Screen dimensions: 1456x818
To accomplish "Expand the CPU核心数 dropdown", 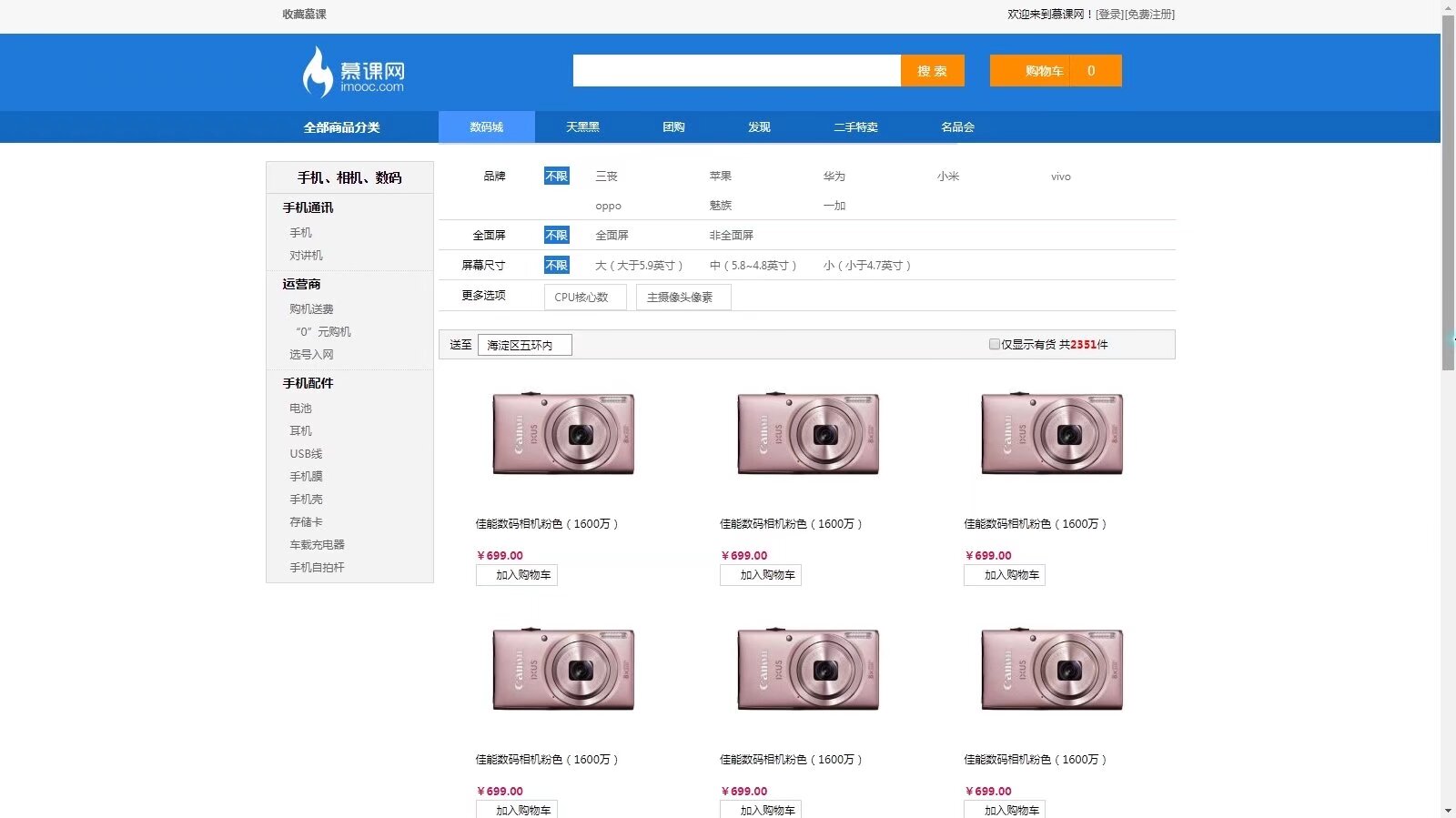I will tap(585, 298).
